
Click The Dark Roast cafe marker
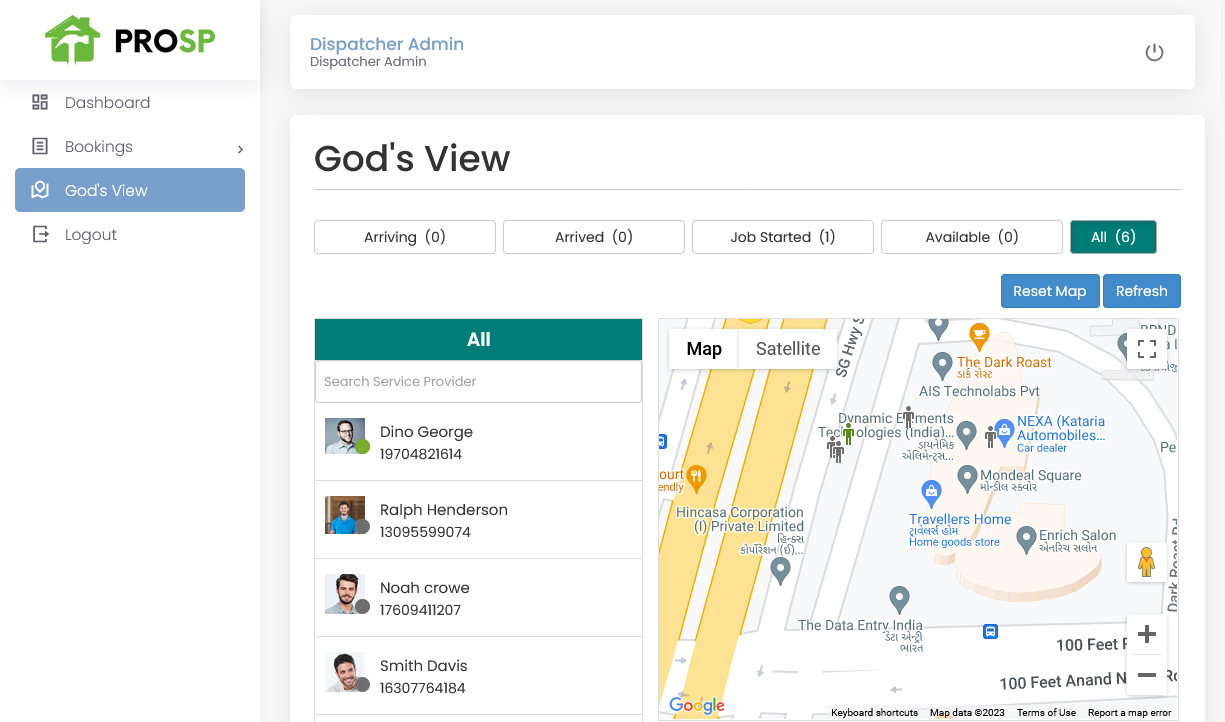(x=979, y=334)
